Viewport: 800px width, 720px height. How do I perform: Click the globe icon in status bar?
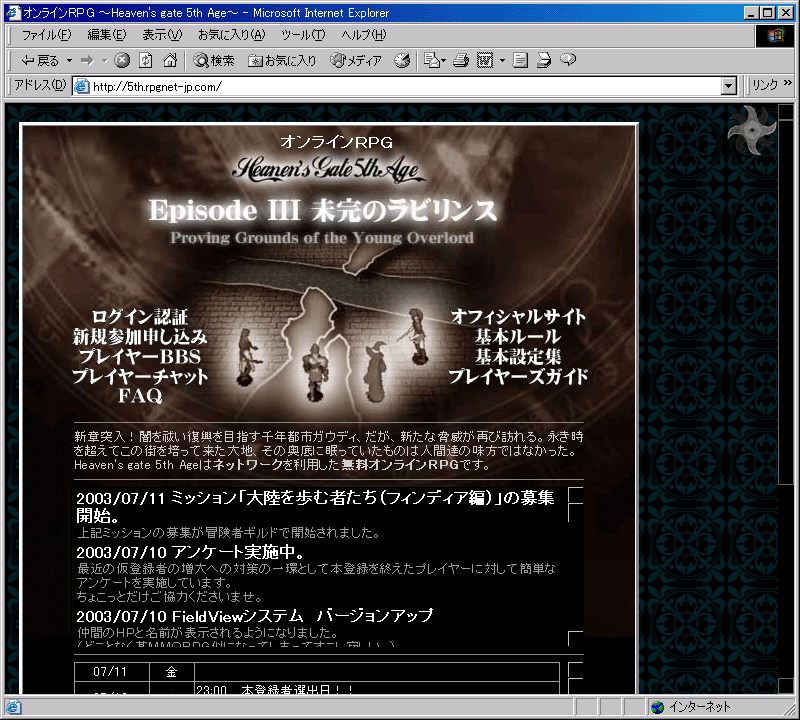657,707
